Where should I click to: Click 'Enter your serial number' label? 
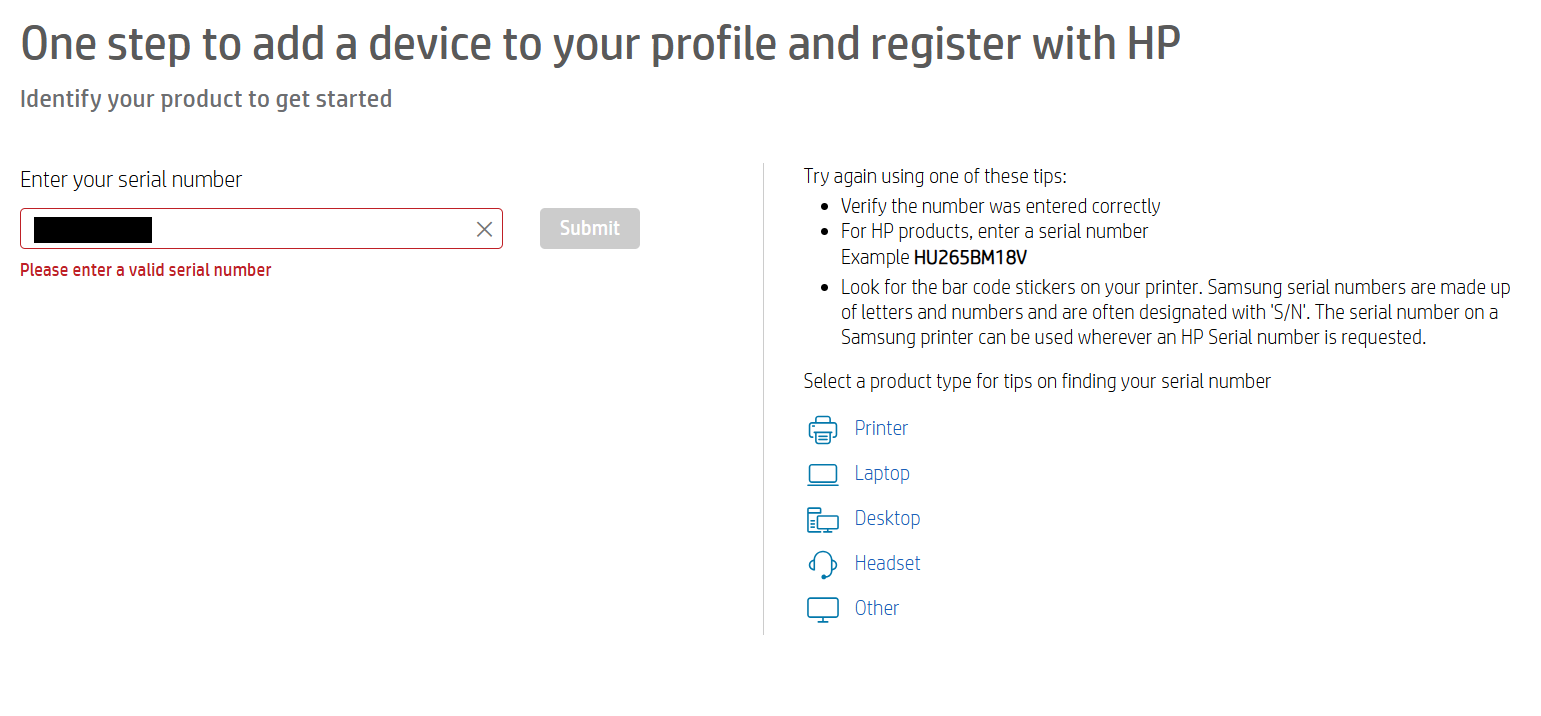[x=131, y=179]
